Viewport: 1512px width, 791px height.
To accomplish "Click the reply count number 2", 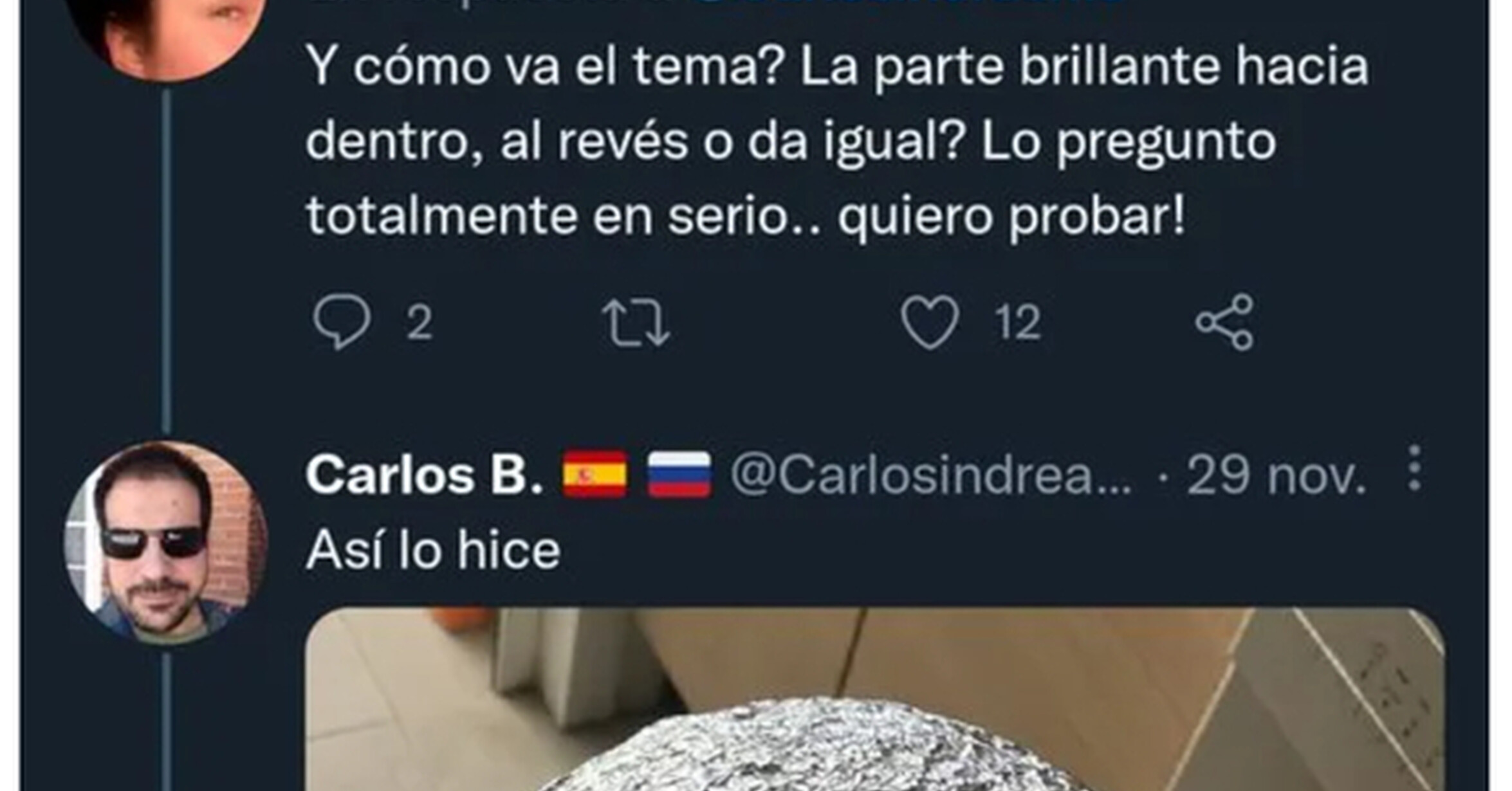I will pyautogui.click(x=419, y=323).
